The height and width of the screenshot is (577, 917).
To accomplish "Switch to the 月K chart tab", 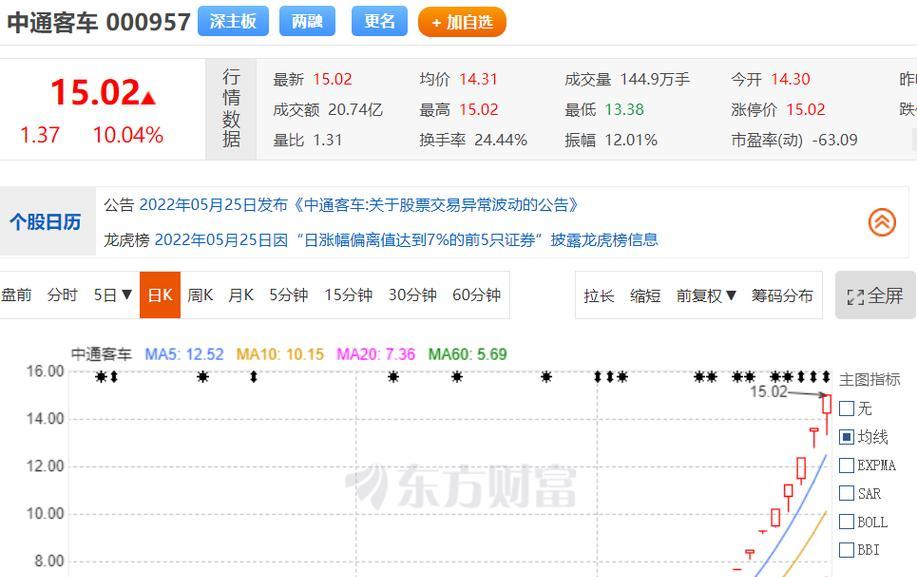I will (241, 295).
